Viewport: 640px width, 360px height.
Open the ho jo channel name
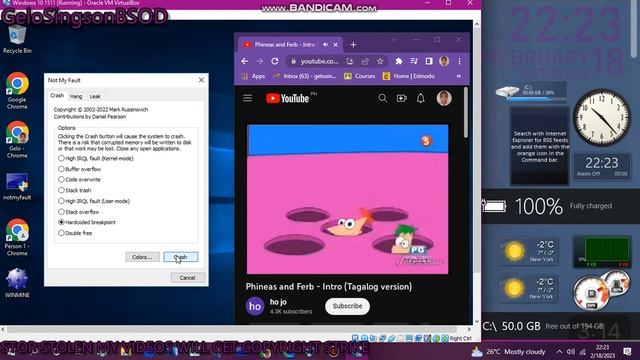tap(278, 302)
